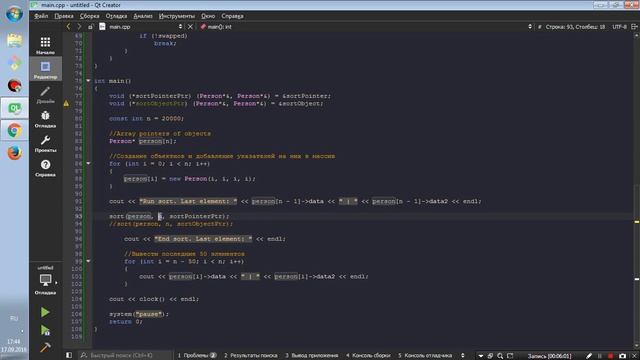Image resolution: width=640 pixels, height=360 pixels.
Task: Open the Правка menu
Action: click(64, 16)
